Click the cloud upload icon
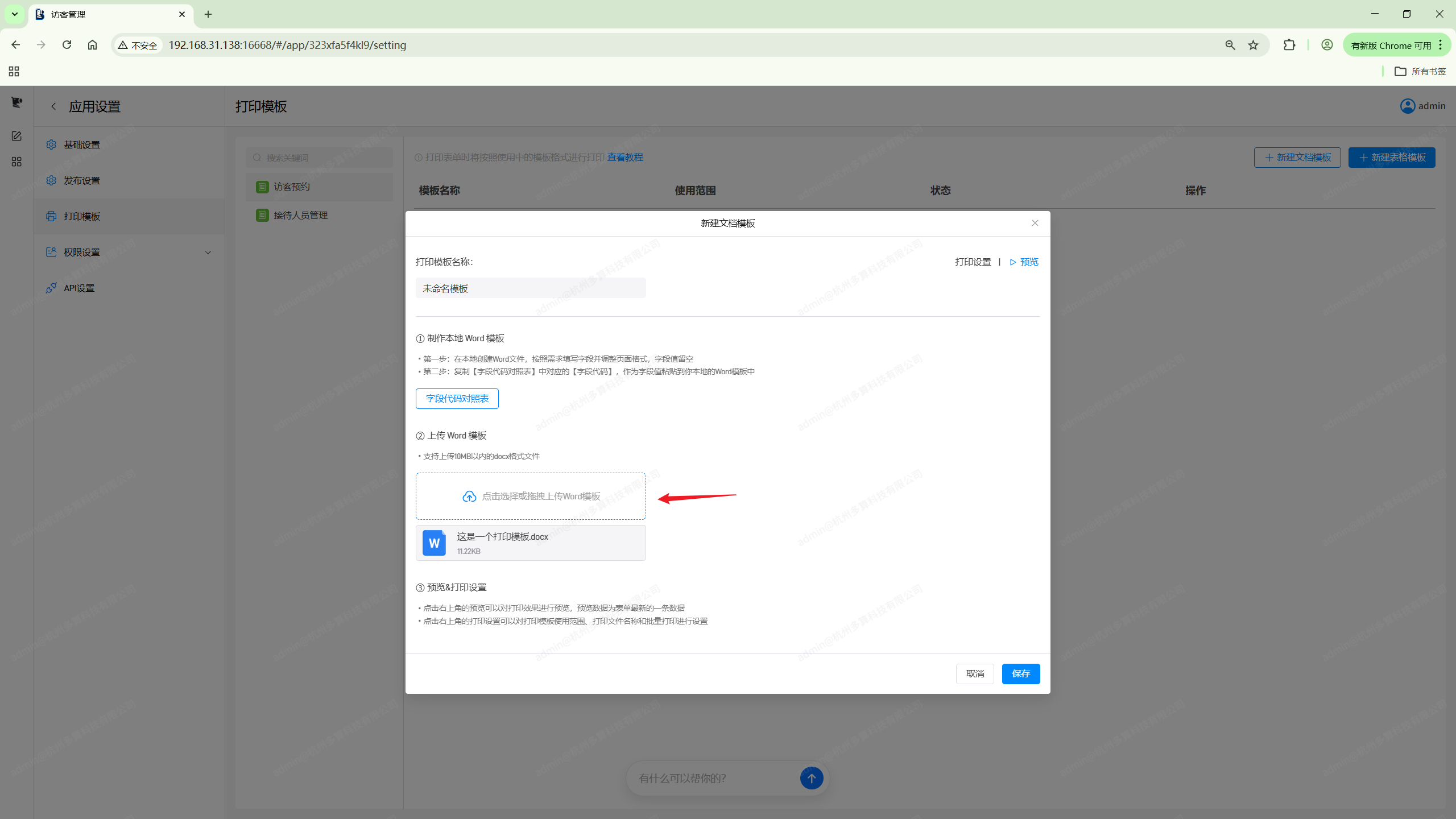The height and width of the screenshot is (819, 1456). click(469, 497)
